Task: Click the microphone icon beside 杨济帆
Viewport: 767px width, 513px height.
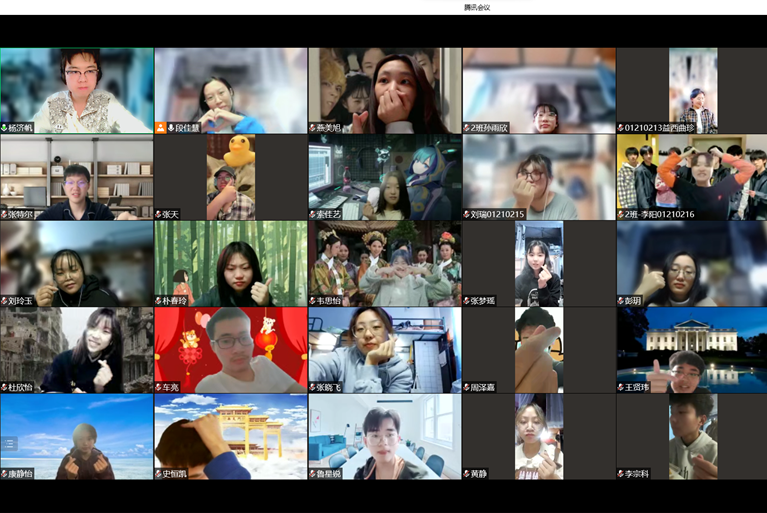Action: point(5,128)
